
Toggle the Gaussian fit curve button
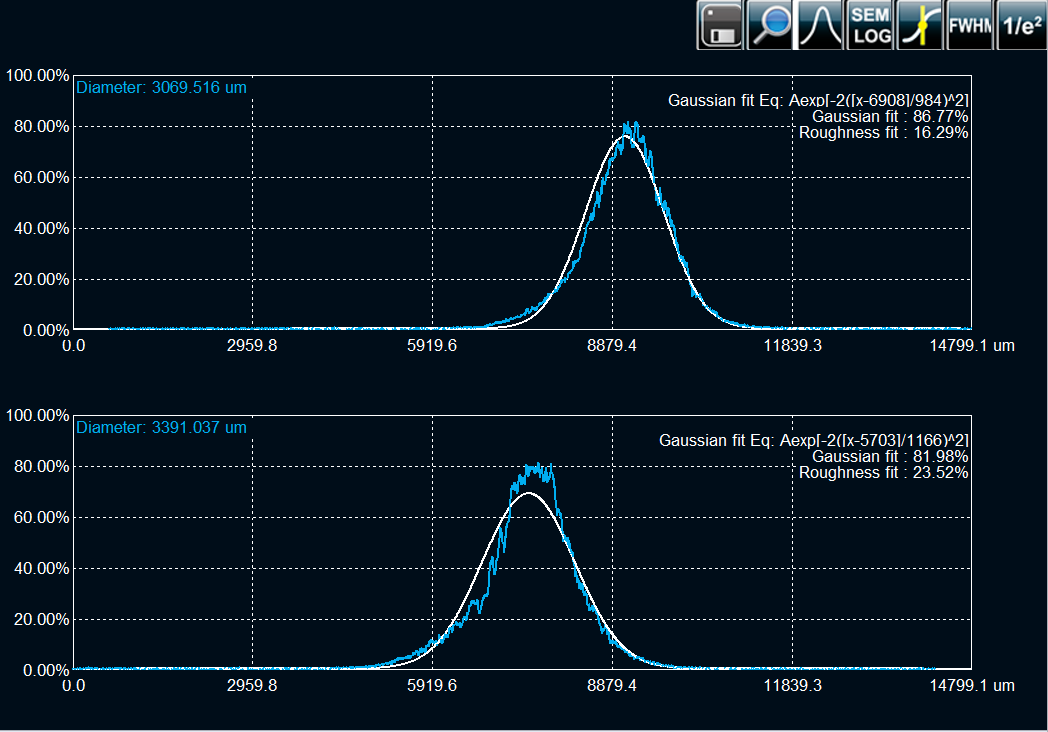pyautogui.click(x=819, y=26)
